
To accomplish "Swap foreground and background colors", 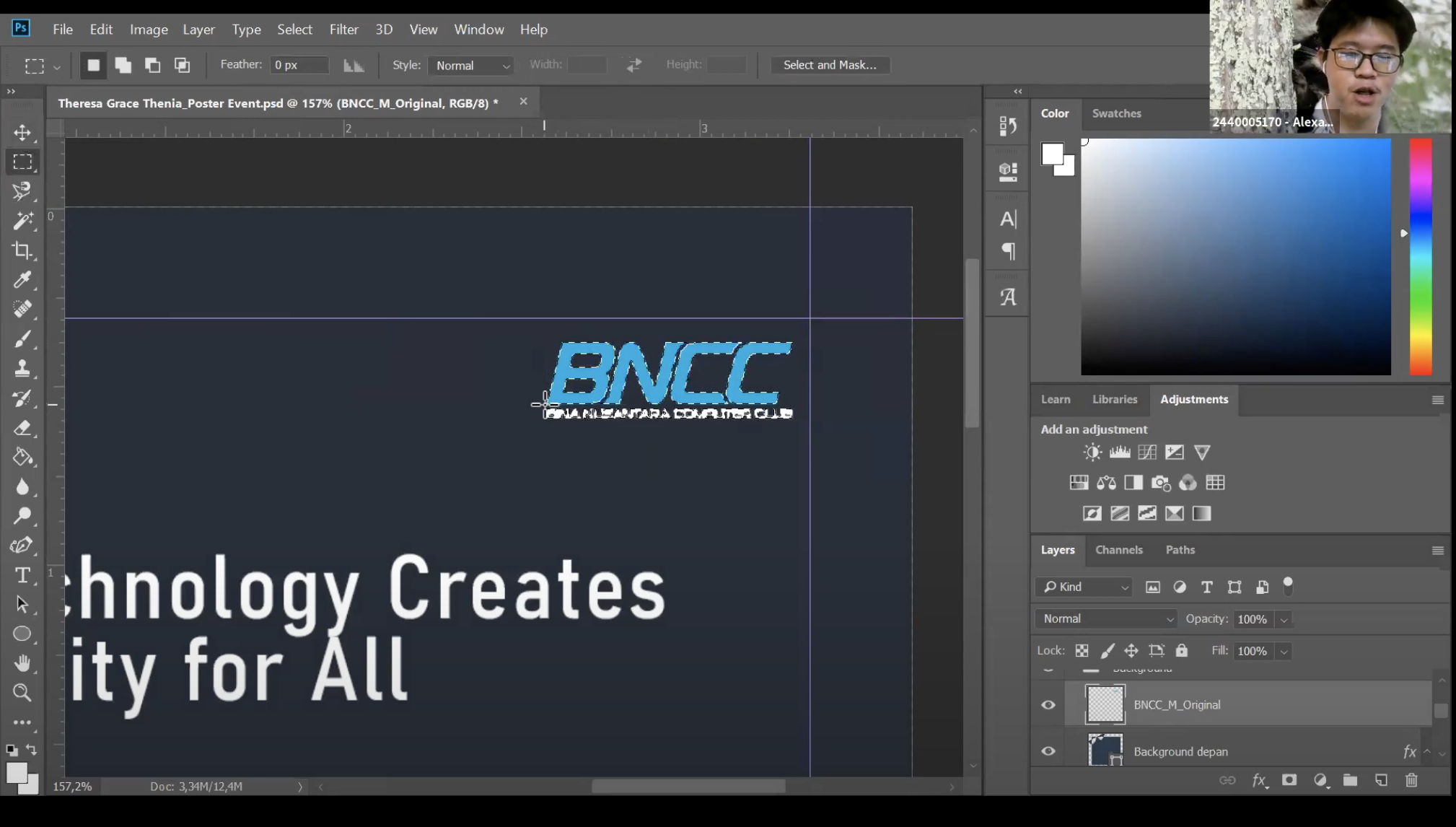I will pos(31,749).
